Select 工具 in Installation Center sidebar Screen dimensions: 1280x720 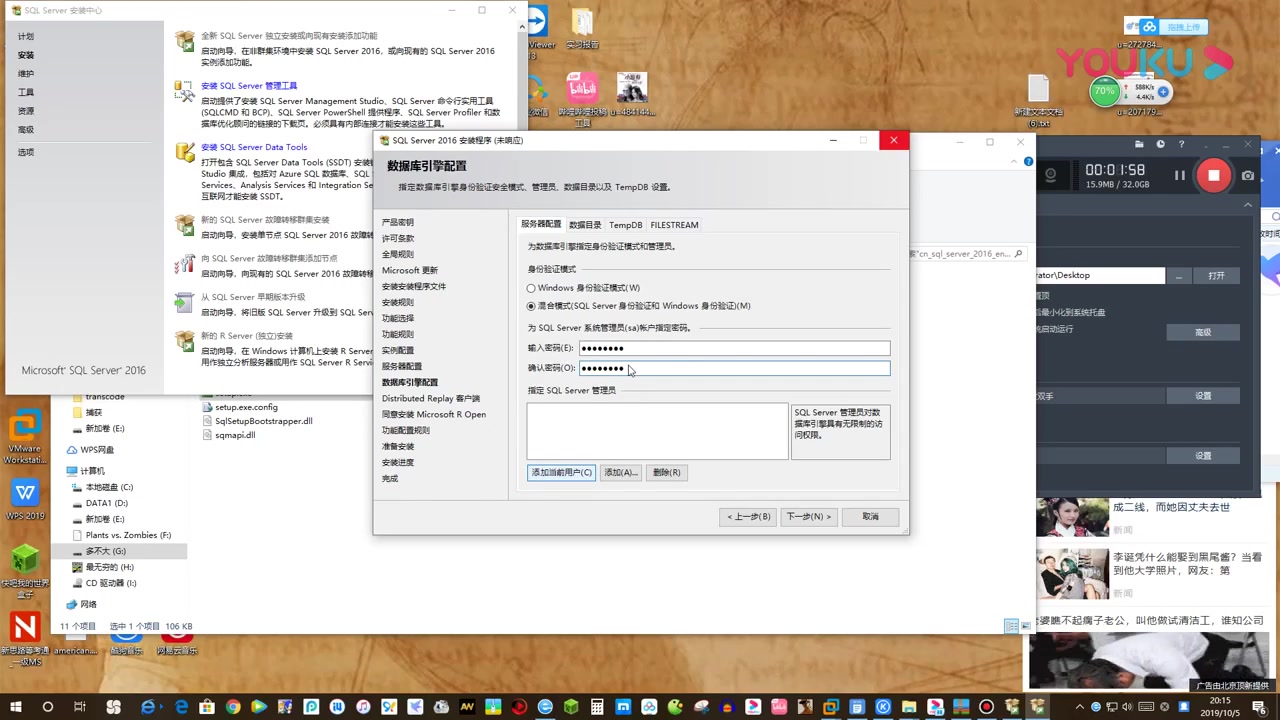pos(26,92)
